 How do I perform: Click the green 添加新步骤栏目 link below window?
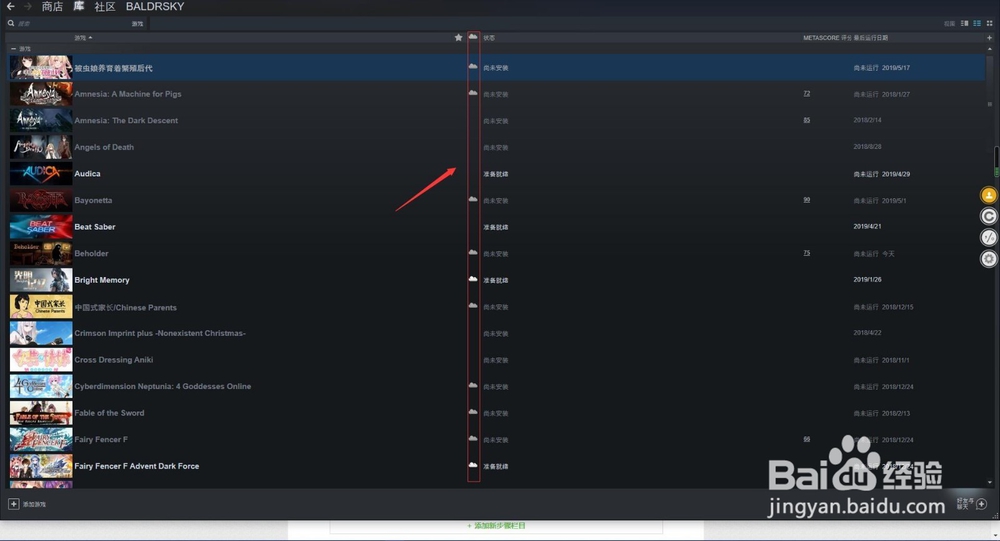point(496,526)
